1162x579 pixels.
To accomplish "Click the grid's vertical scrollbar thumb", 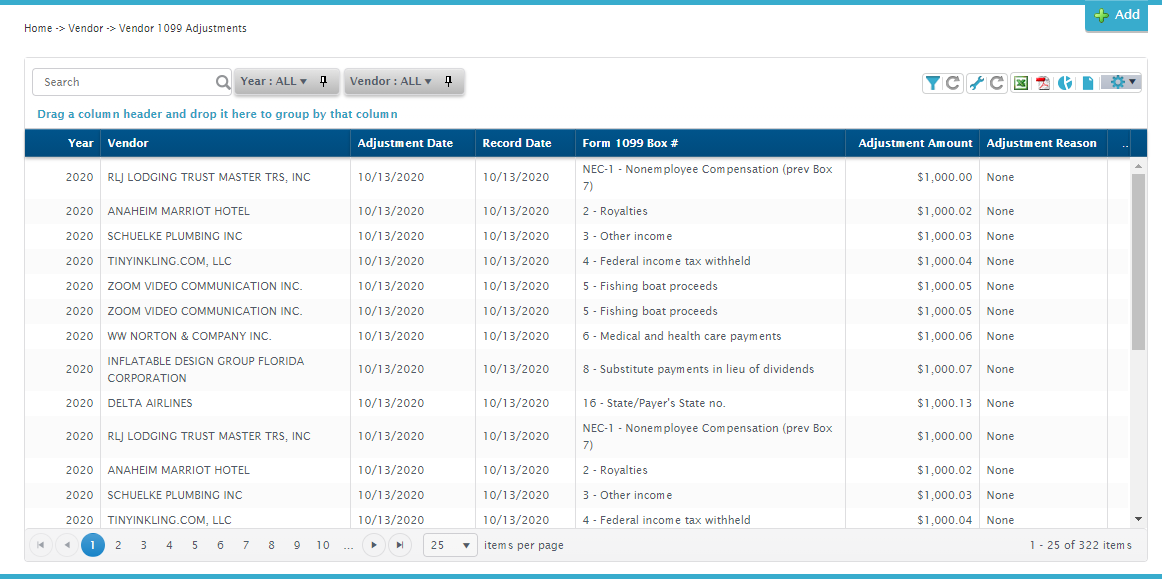I will point(1138,262).
